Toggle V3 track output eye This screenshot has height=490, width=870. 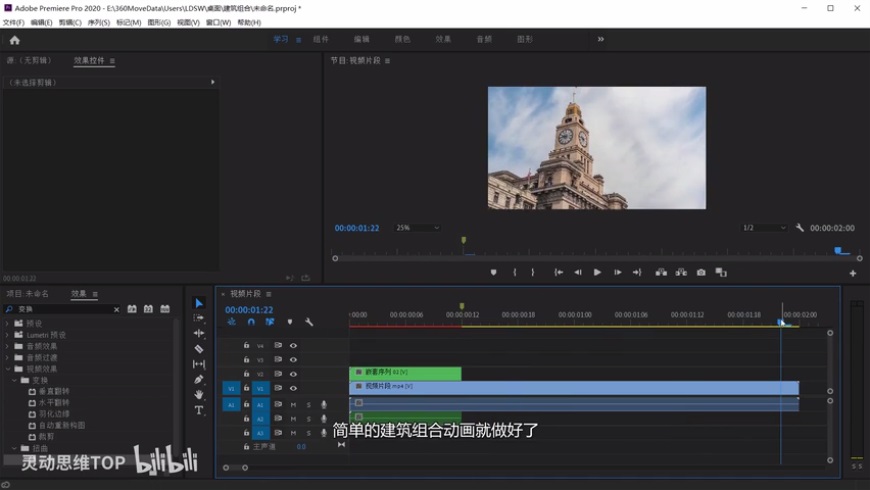coord(293,360)
